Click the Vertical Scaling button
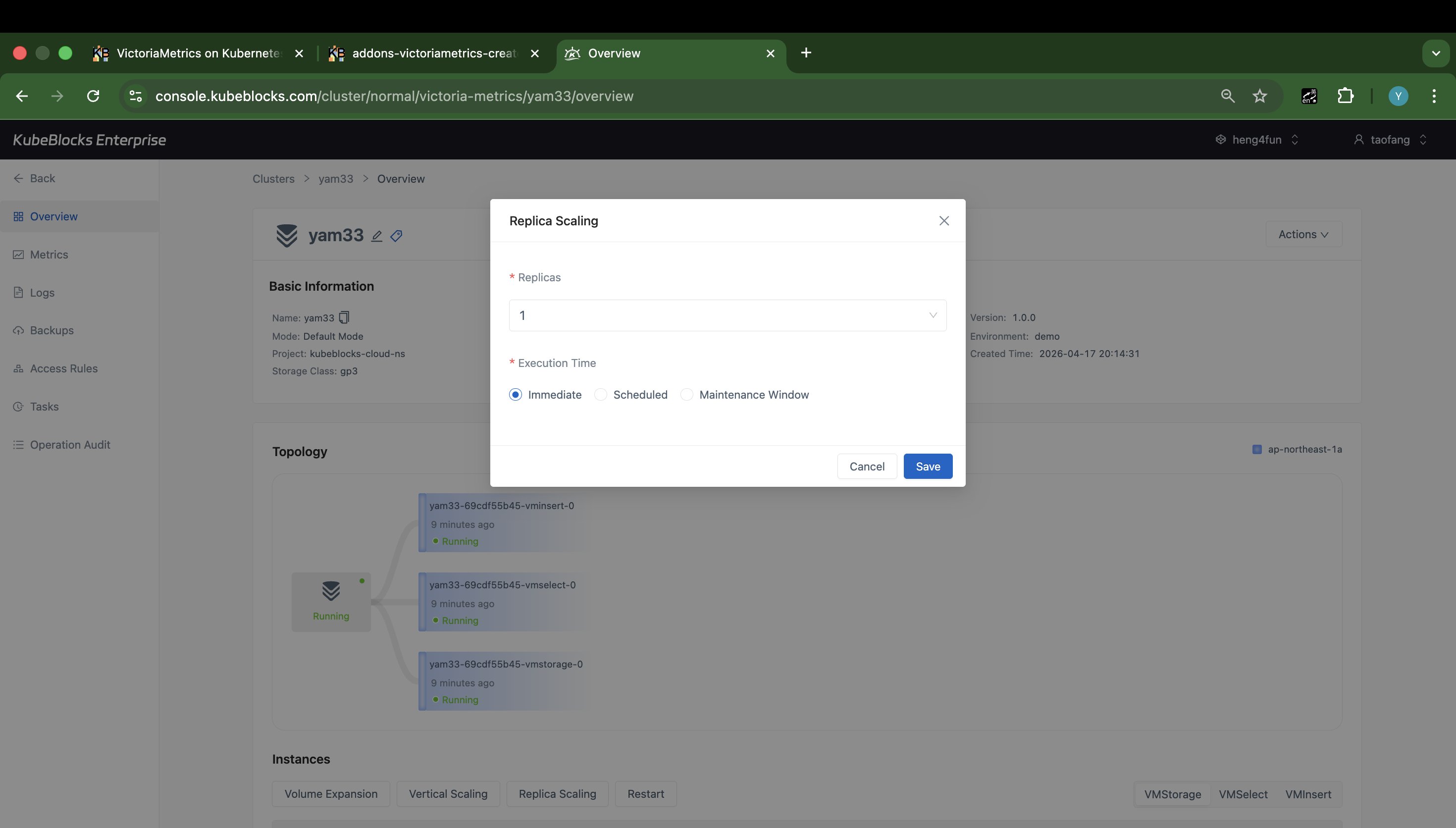Viewport: 1456px width, 828px height. pos(448,794)
